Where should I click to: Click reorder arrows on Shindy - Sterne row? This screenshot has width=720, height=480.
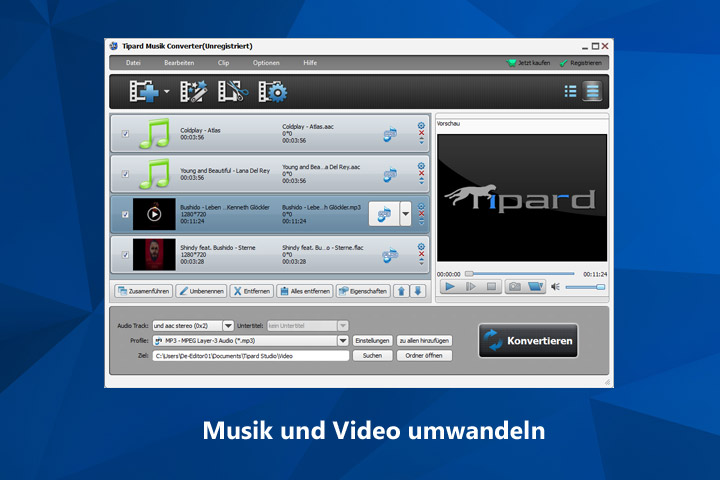(422, 262)
